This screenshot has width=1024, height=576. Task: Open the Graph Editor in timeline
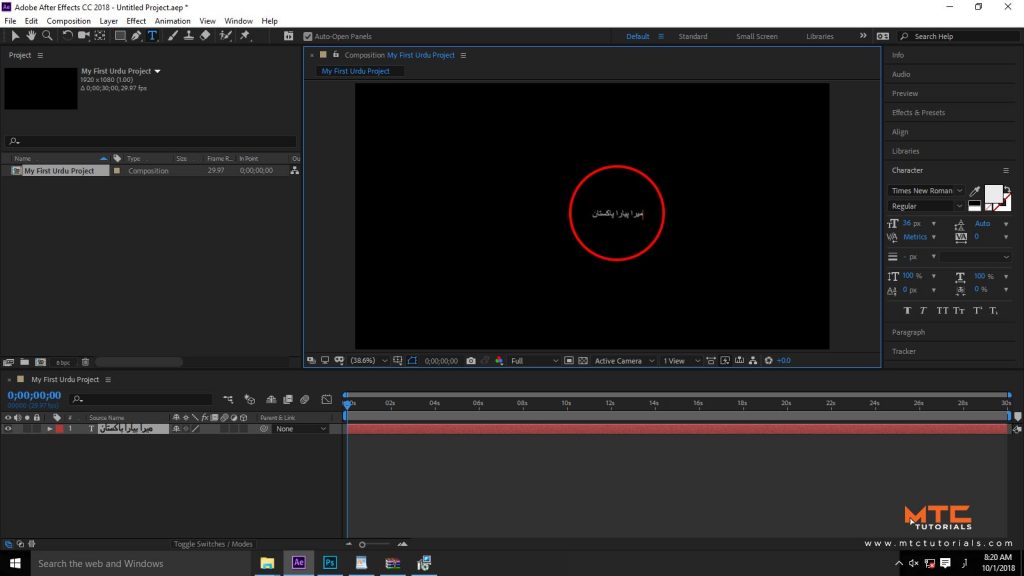(327, 399)
